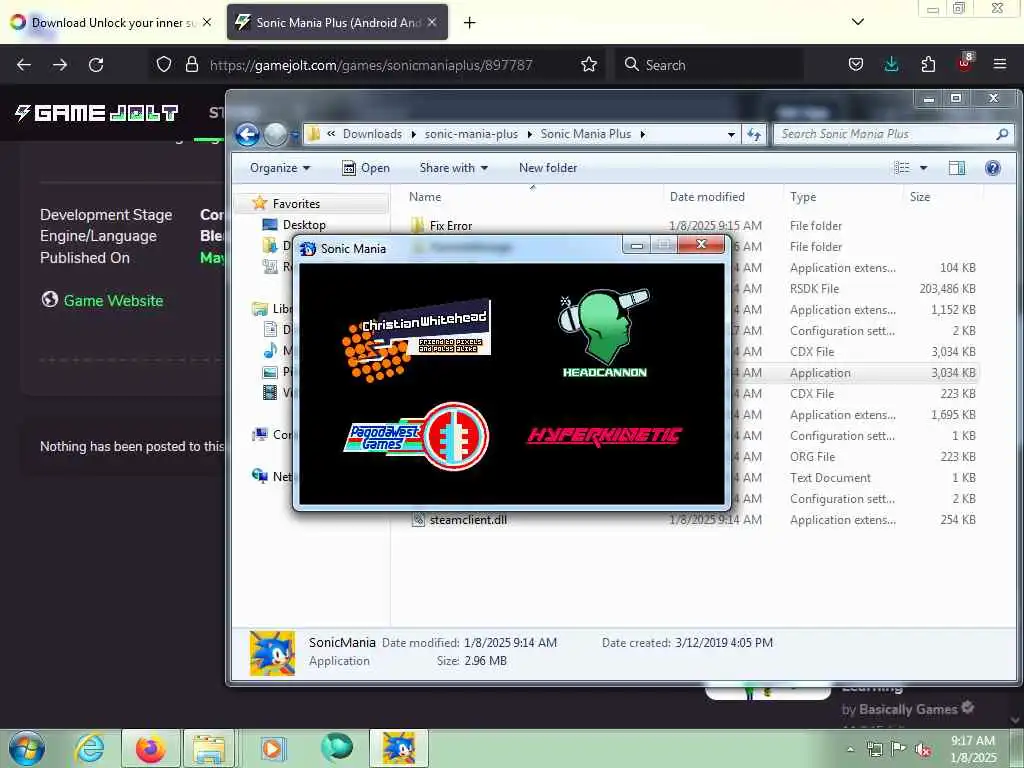Click Explorer back navigation button
This screenshot has width=1024, height=768.
tap(248, 135)
